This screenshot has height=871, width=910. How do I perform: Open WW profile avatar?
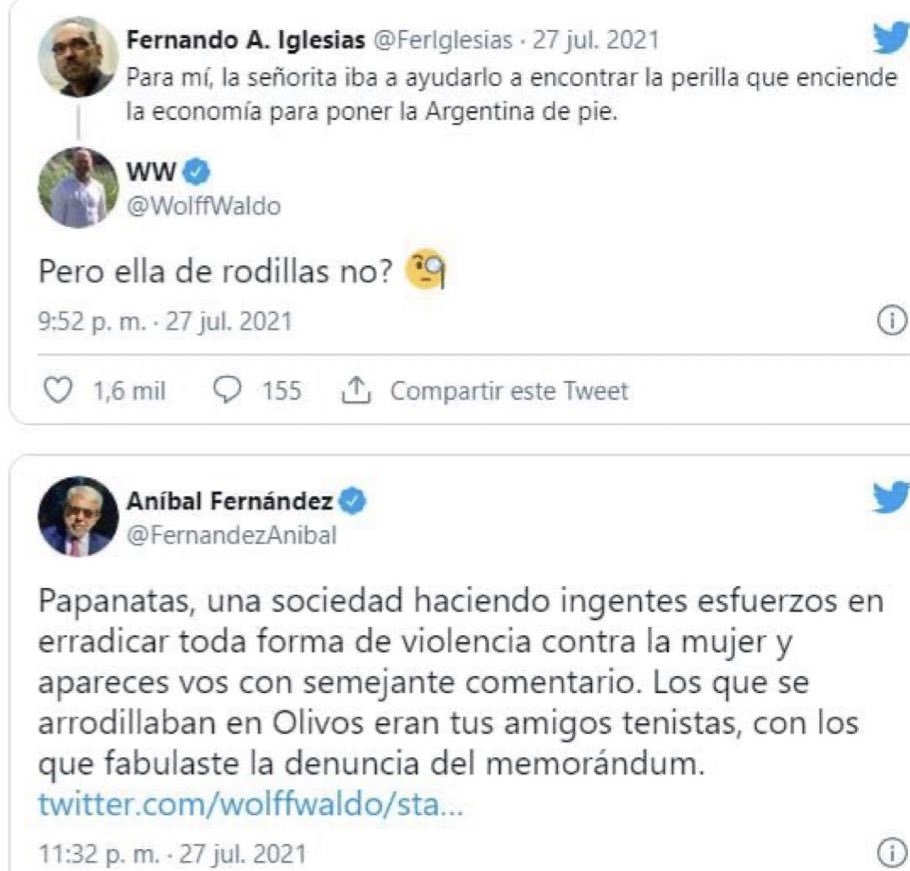tap(78, 187)
